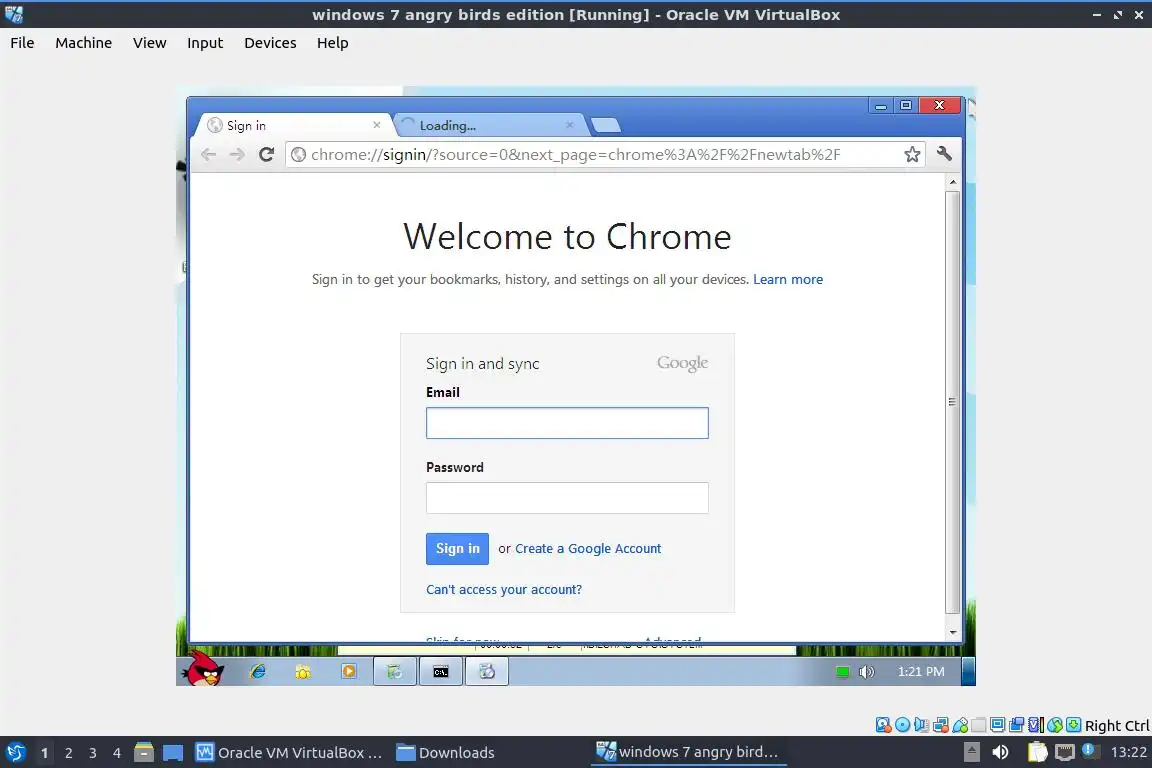The image size is (1152, 768).
Task: Bookmark this page with the star icon
Action: 912,154
